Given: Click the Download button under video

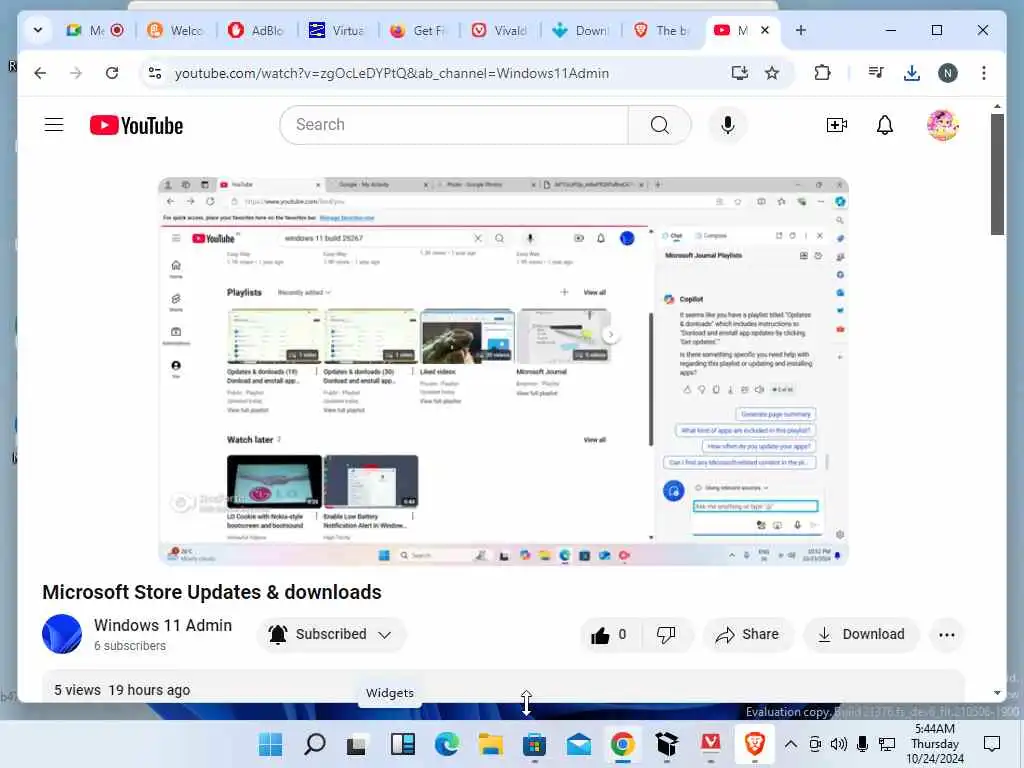Looking at the screenshot, I should tap(862, 635).
